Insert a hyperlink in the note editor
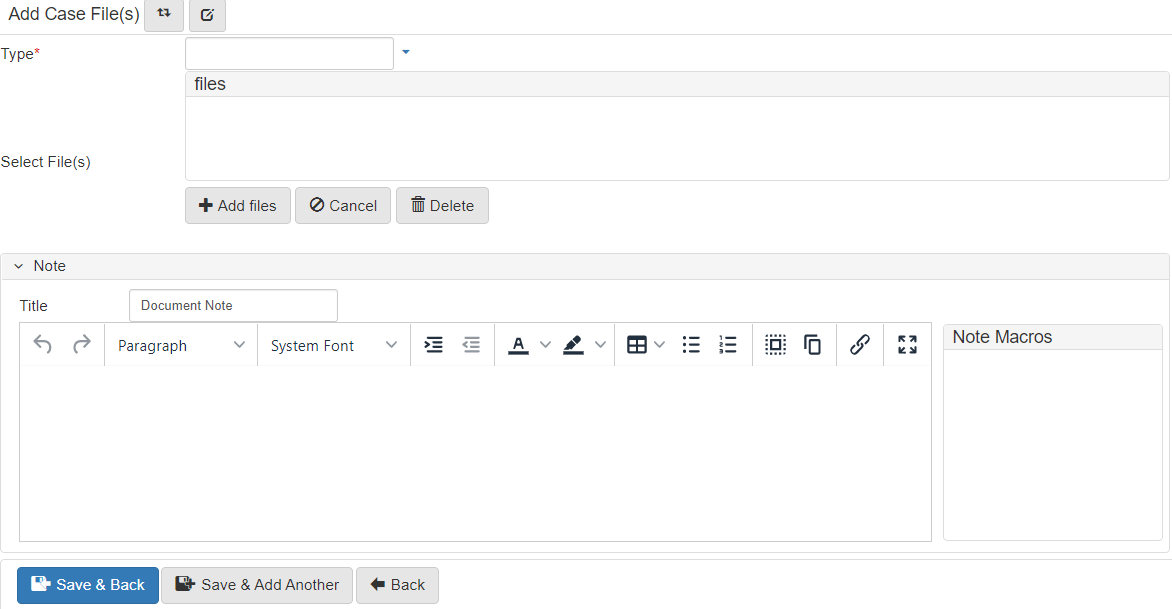This screenshot has height=609, width=1172. click(x=859, y=344)
